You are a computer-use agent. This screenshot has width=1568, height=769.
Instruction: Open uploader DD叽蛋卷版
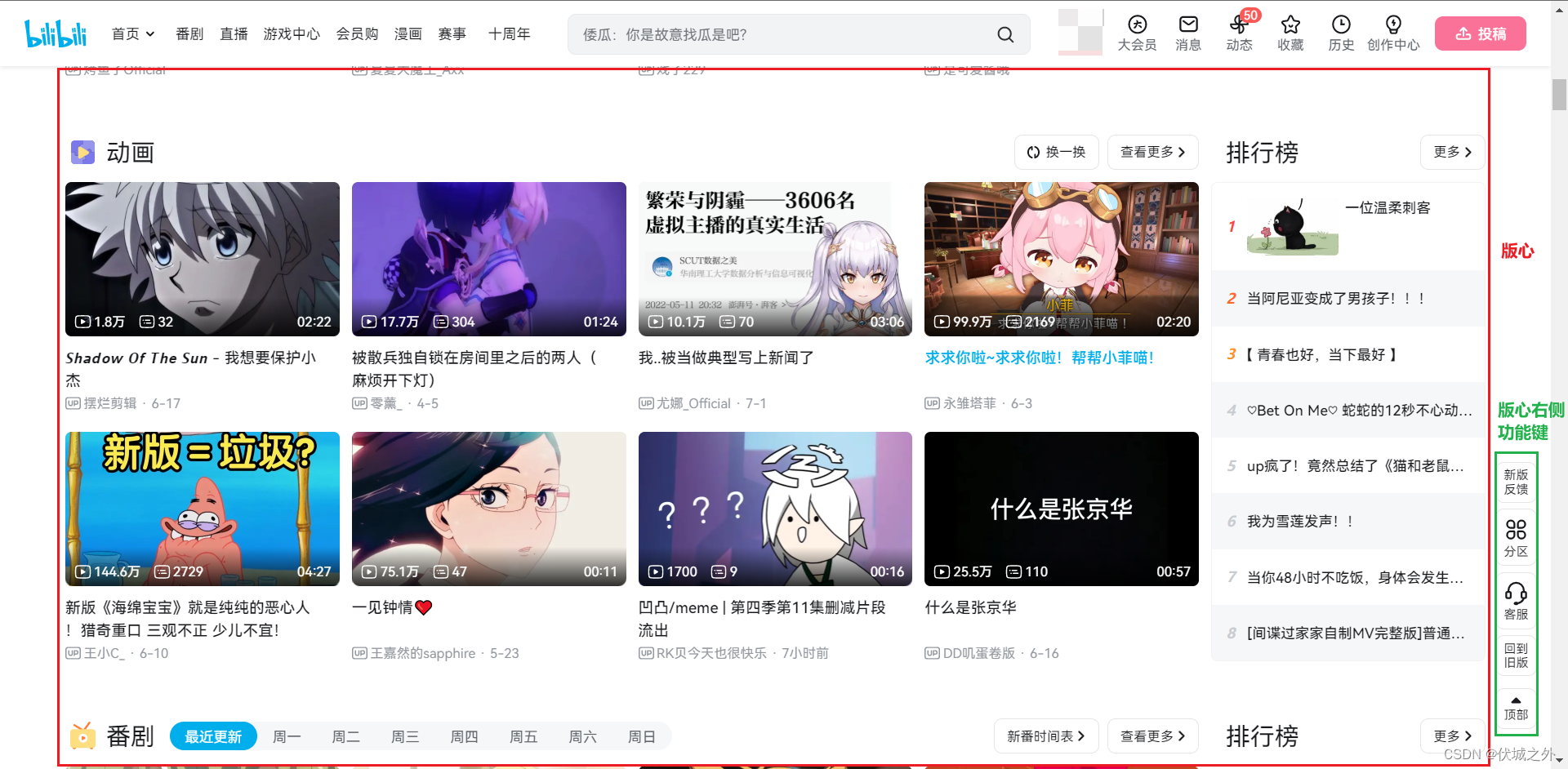pos(979,653)
